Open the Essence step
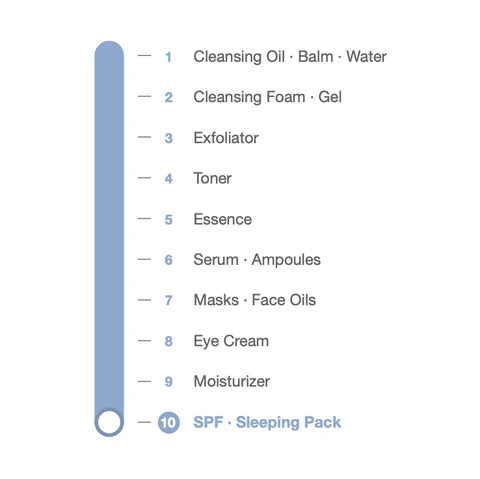 223,219
